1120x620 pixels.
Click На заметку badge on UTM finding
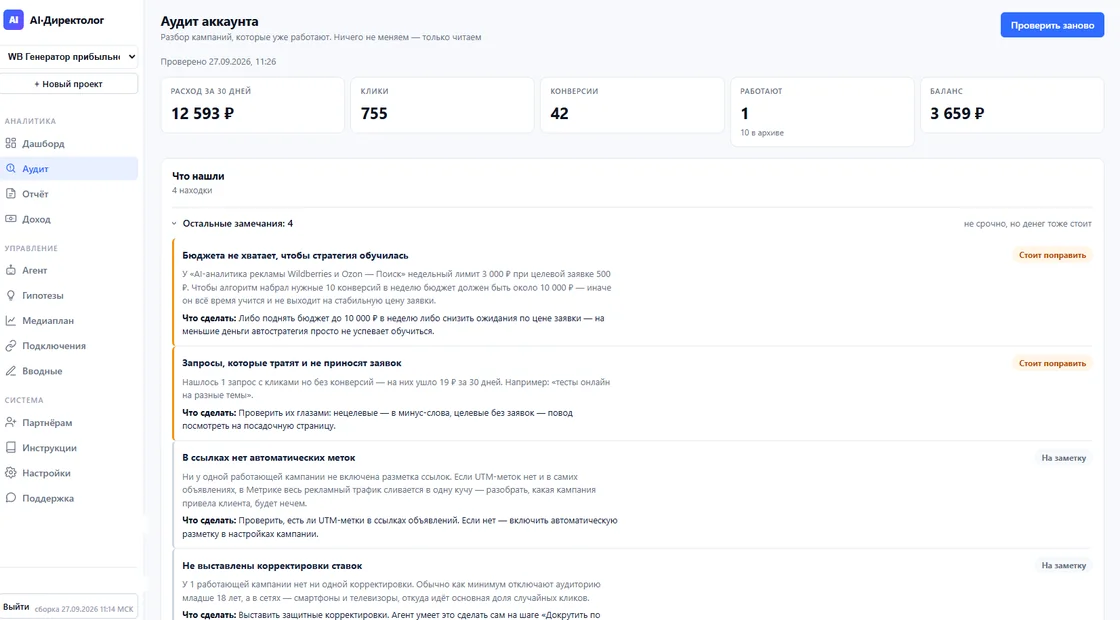pyautogui.click(x=1064, y=458)
